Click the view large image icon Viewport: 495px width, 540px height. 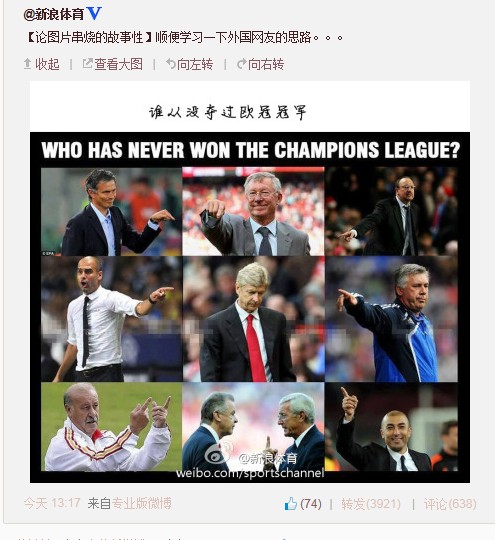[x=87, y=63]
